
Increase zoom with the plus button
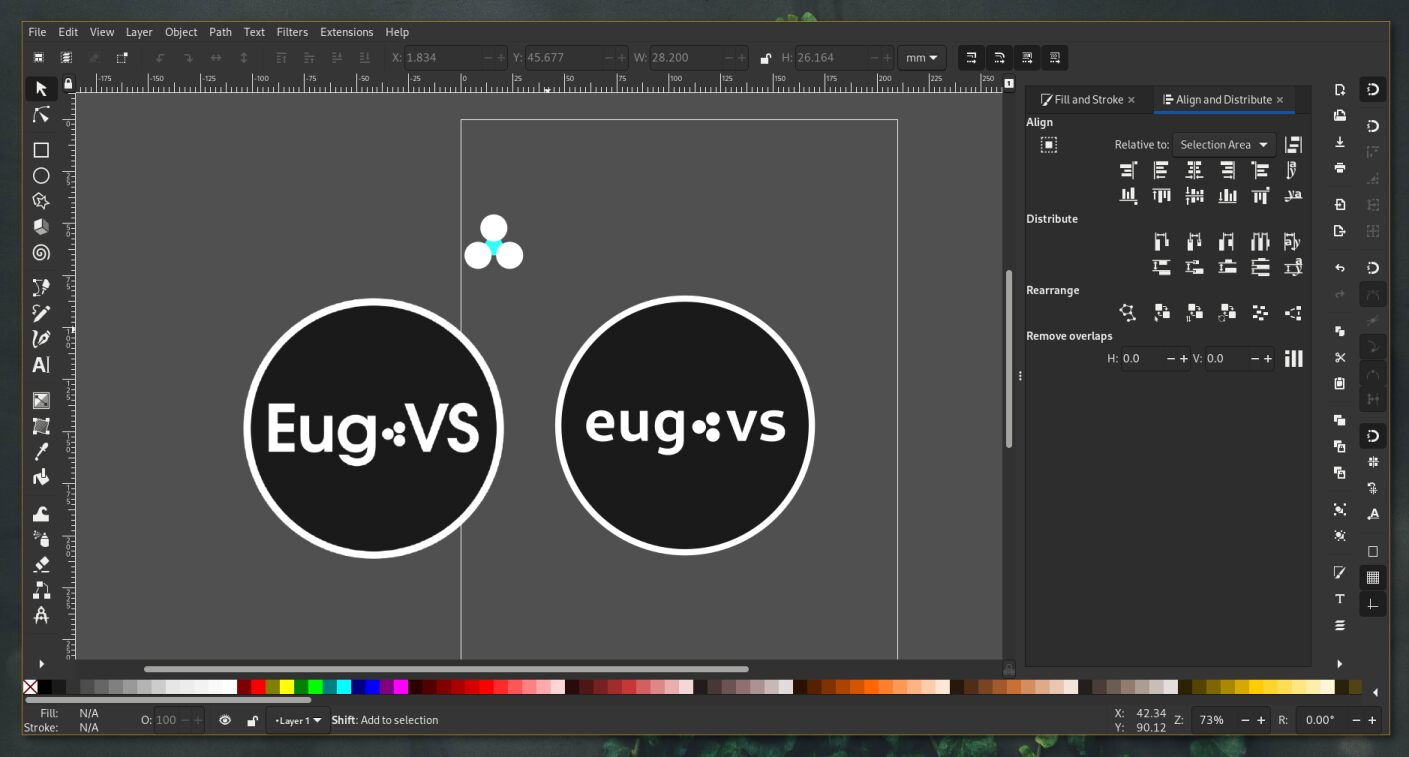click(x=1260, y=720)
